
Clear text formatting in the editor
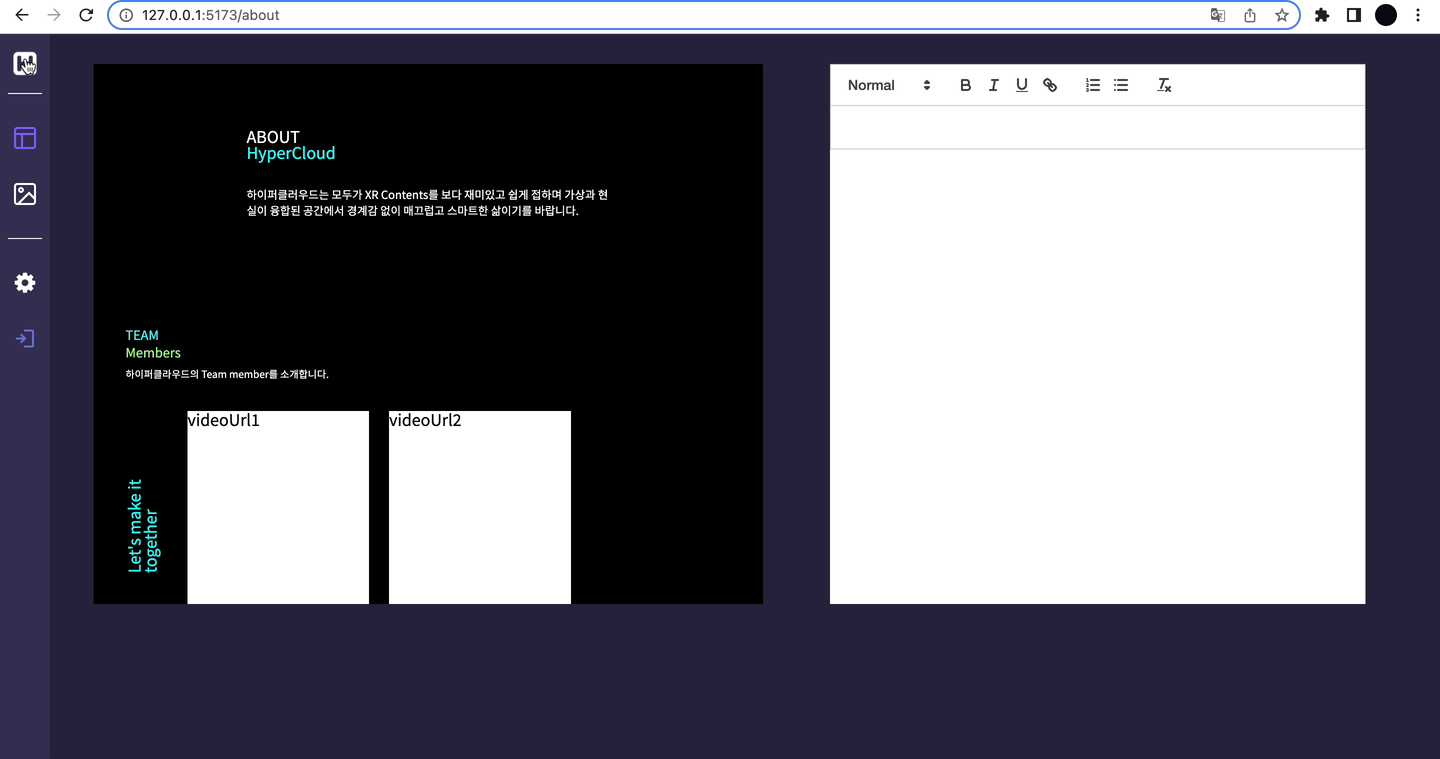(x=1164, y=85)
